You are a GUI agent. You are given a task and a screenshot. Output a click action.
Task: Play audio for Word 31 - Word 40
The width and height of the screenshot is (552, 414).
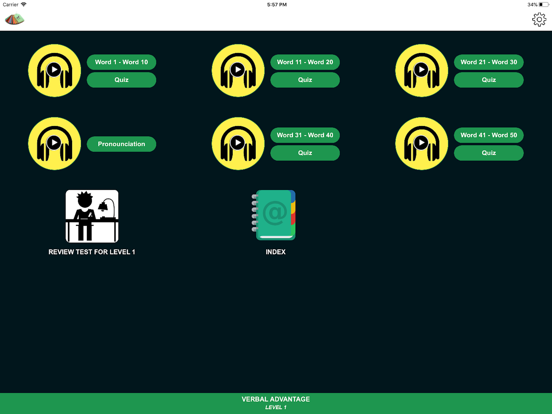pos(238,144)
